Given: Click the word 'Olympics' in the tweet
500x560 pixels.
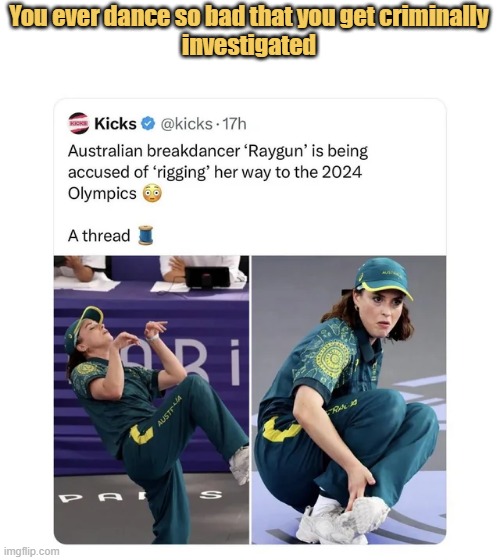Looking at the screenshot, I should coord(102,194).
